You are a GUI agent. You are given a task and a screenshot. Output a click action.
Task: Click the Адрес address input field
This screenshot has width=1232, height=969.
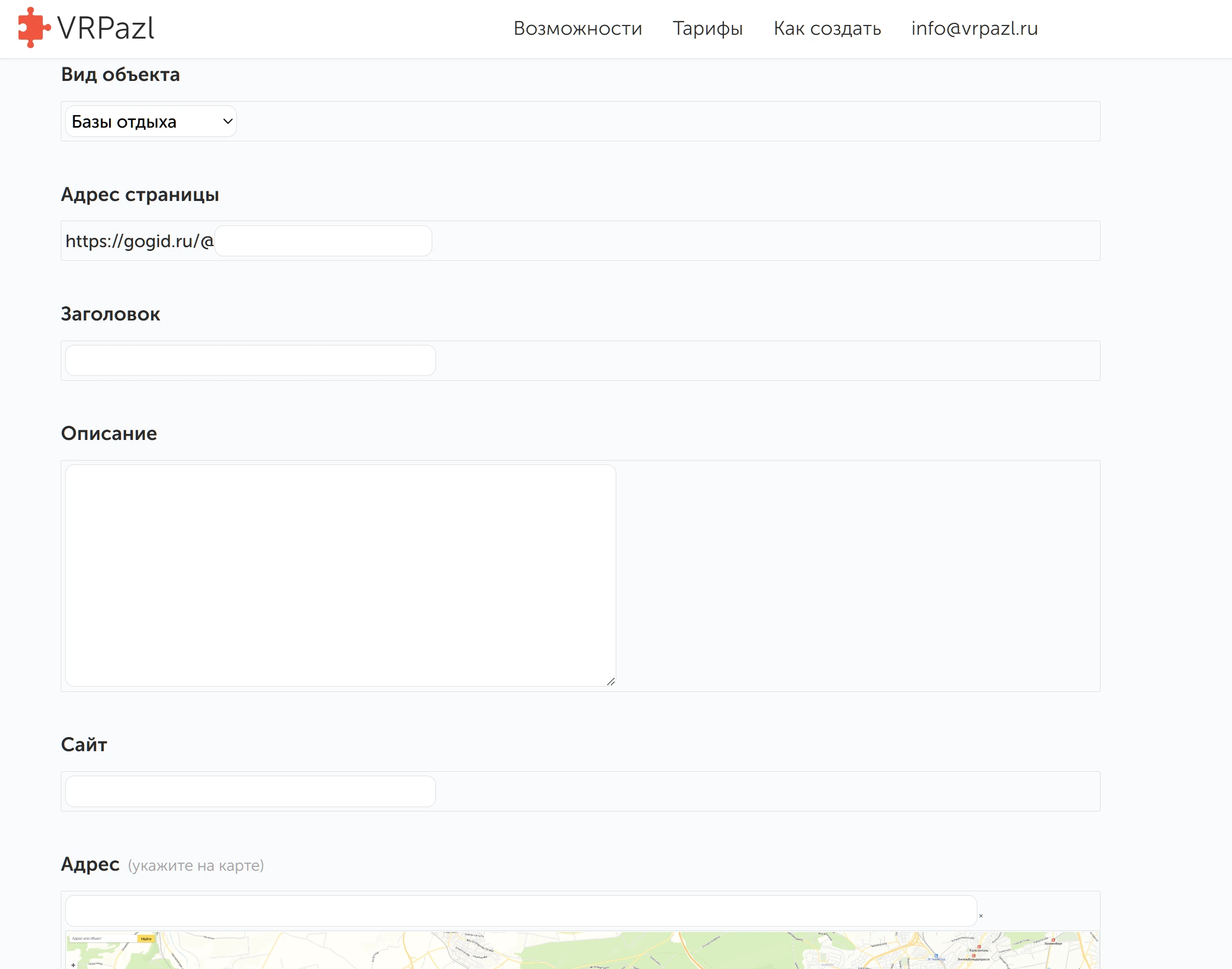(520, 911)
